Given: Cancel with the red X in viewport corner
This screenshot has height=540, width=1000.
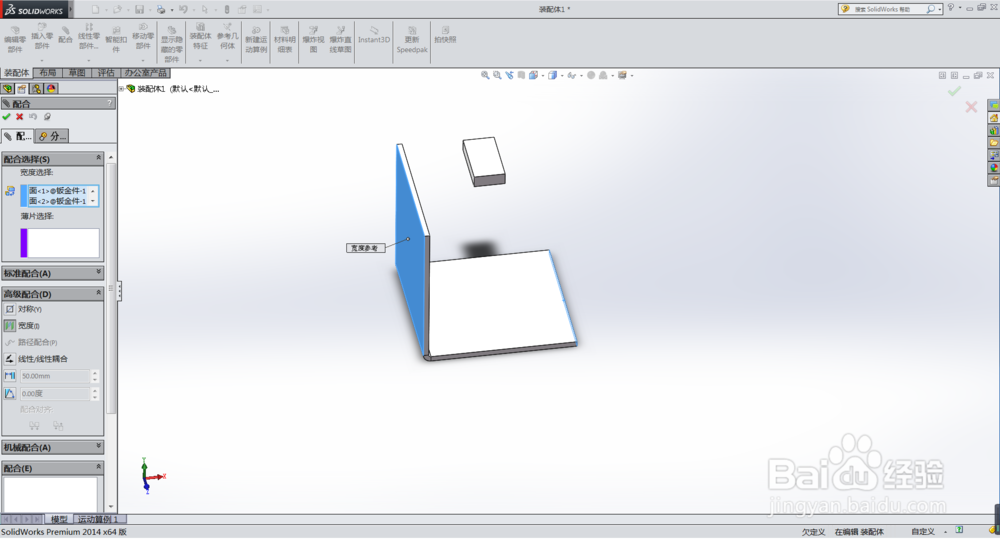Looking at the screenshot, I should (971, 107).
